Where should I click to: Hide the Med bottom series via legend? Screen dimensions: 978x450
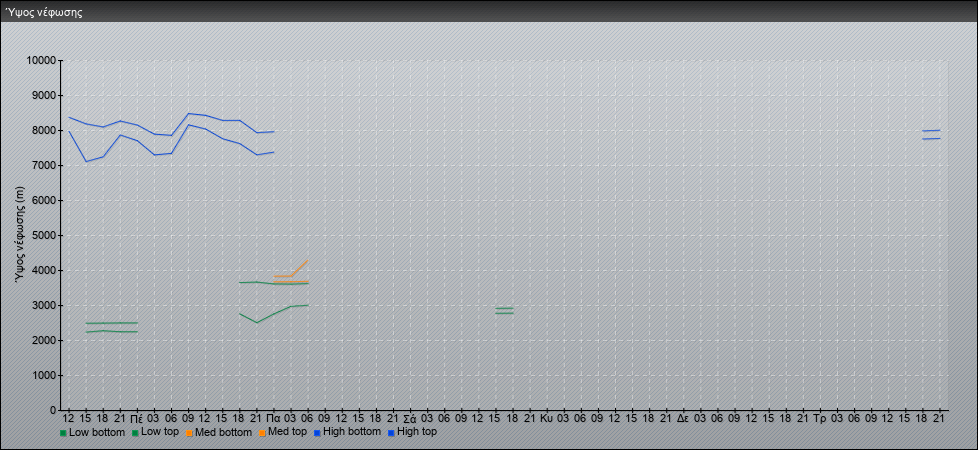click(x=219, y=432)
